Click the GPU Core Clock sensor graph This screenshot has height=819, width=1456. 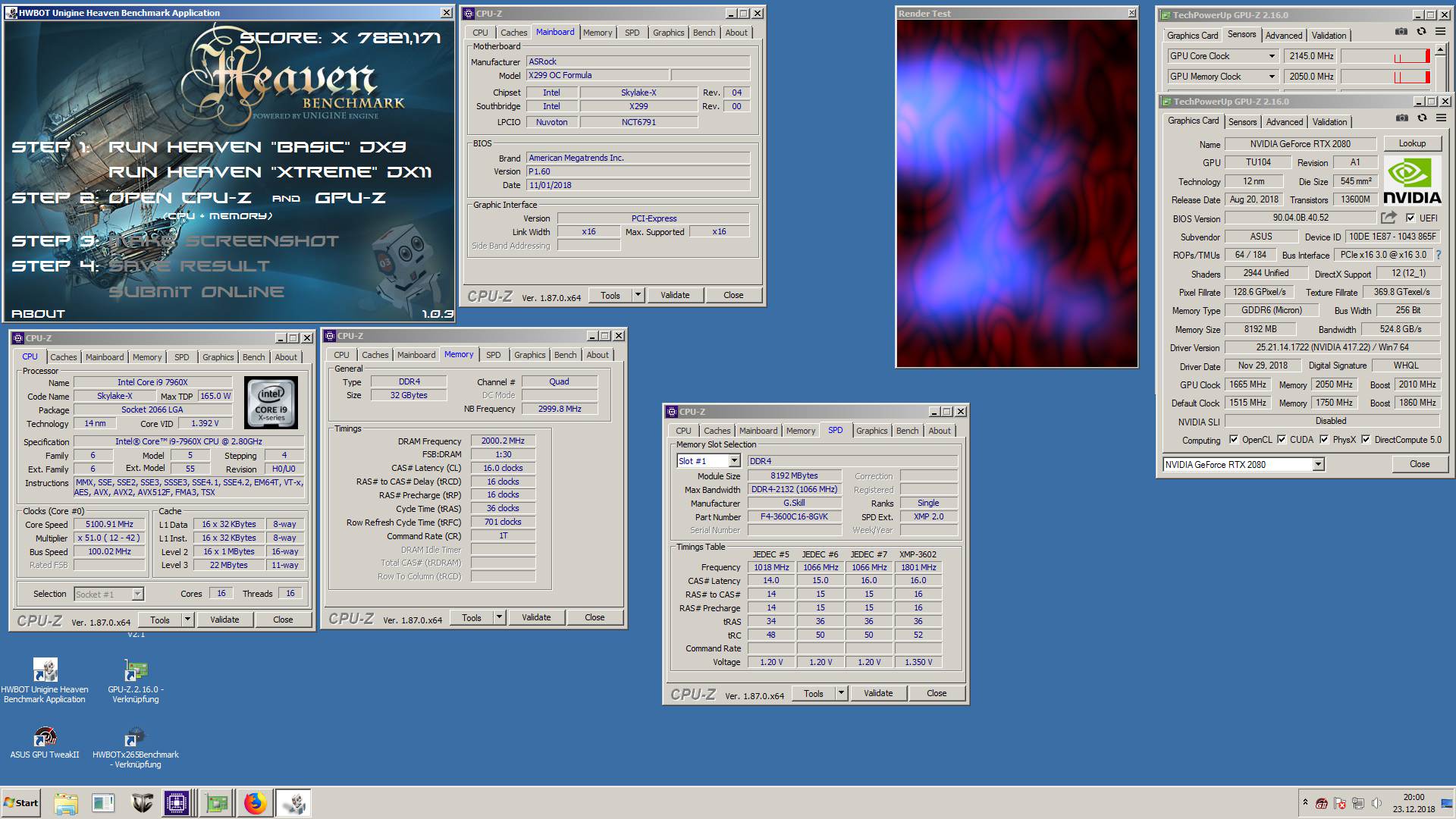[1385, 56]
